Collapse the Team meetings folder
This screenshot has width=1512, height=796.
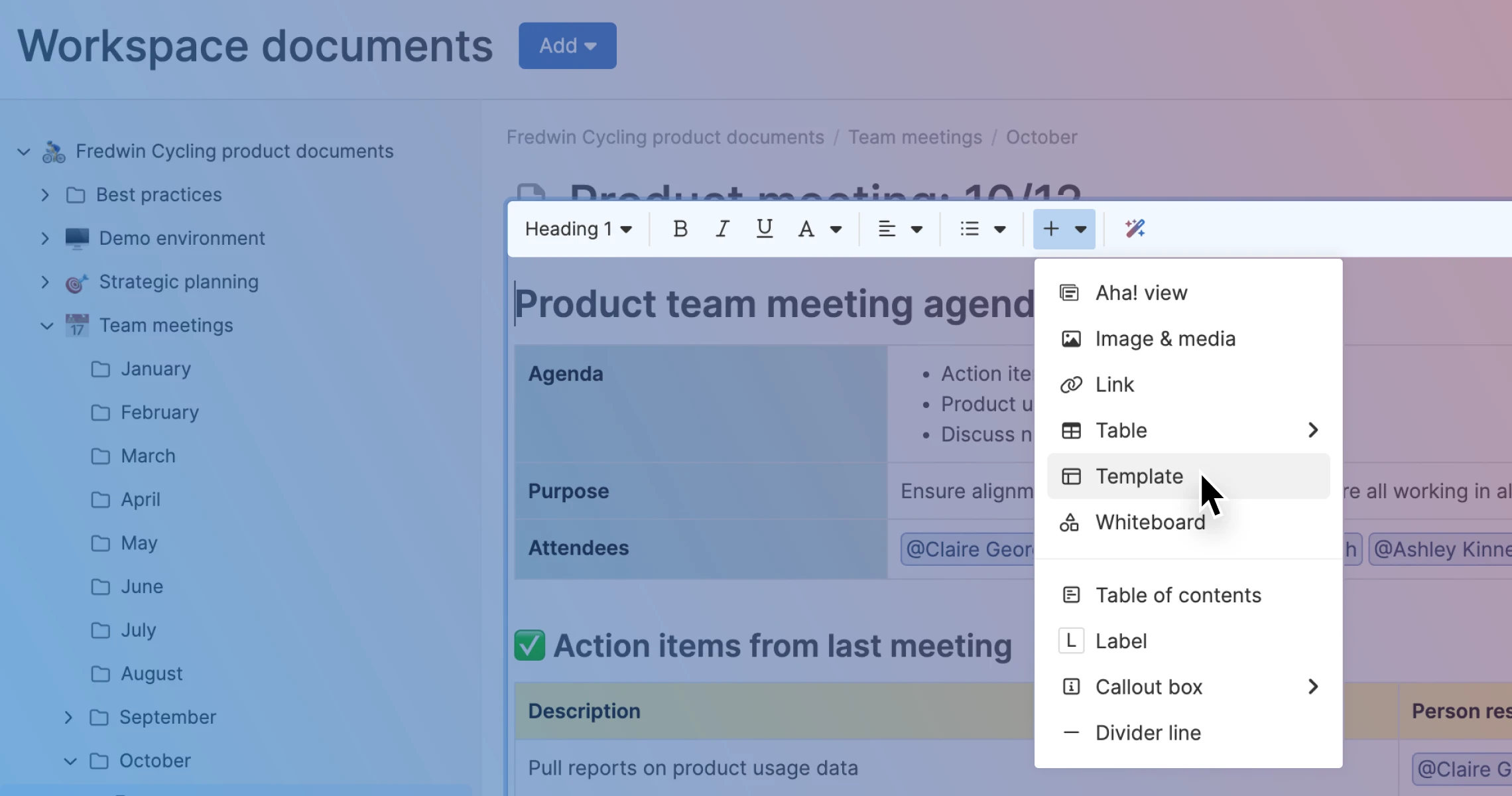[46, 326]
